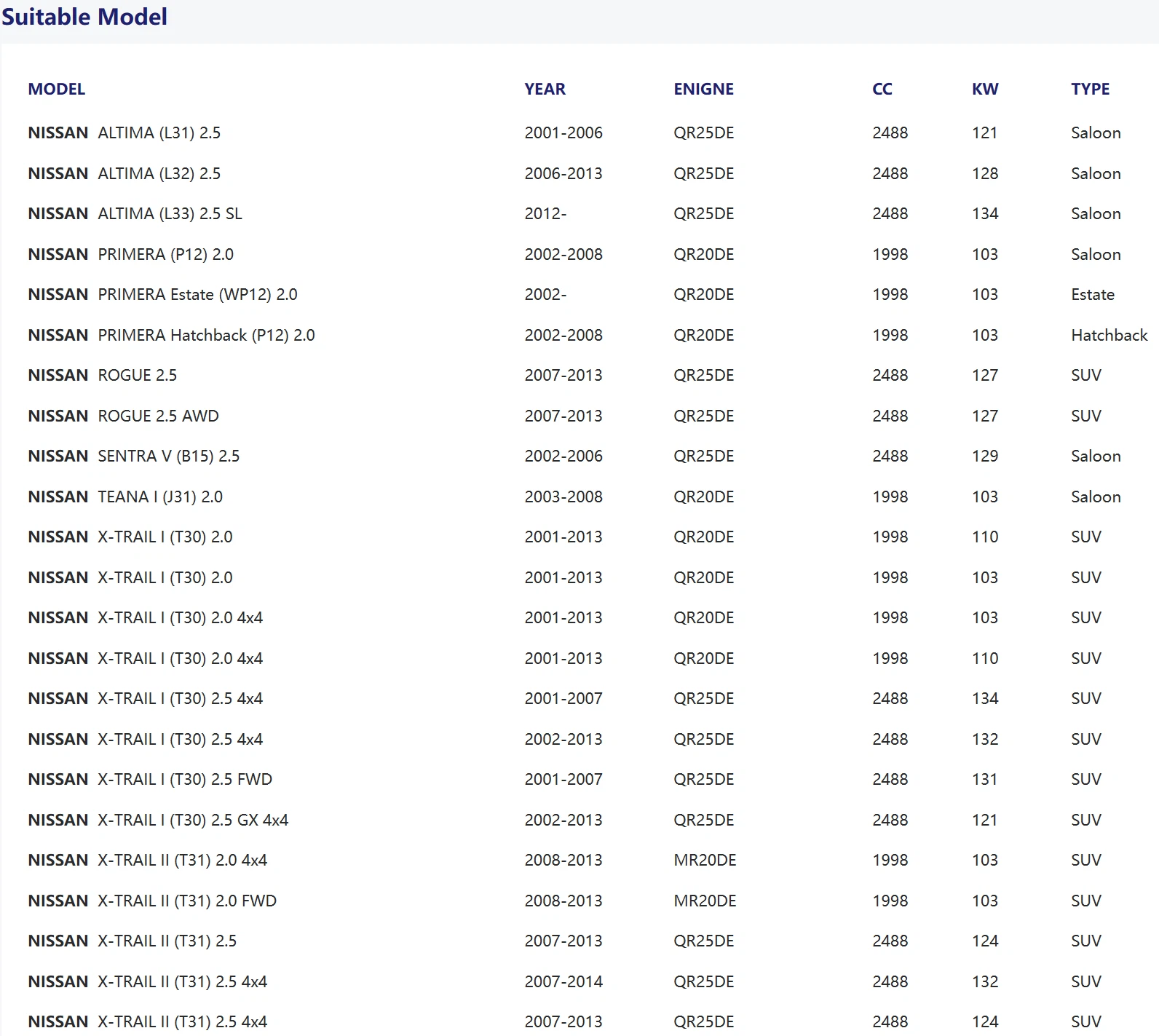This screenshot has height=1036, width=1159.
Task: Click Saloon type in TEANA I (J31) row
Action: pyautogui.click(x=1096, y=497)
